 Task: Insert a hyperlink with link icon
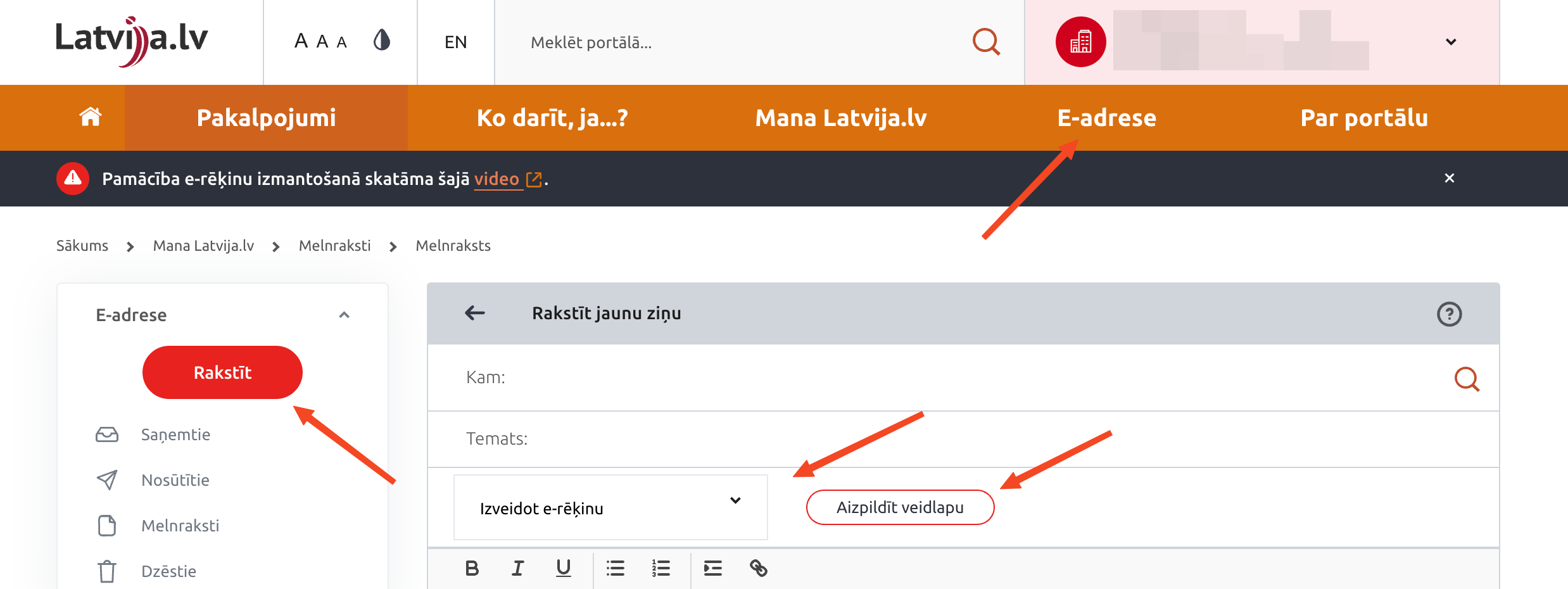pyautogui.click(x=759, y=568)
